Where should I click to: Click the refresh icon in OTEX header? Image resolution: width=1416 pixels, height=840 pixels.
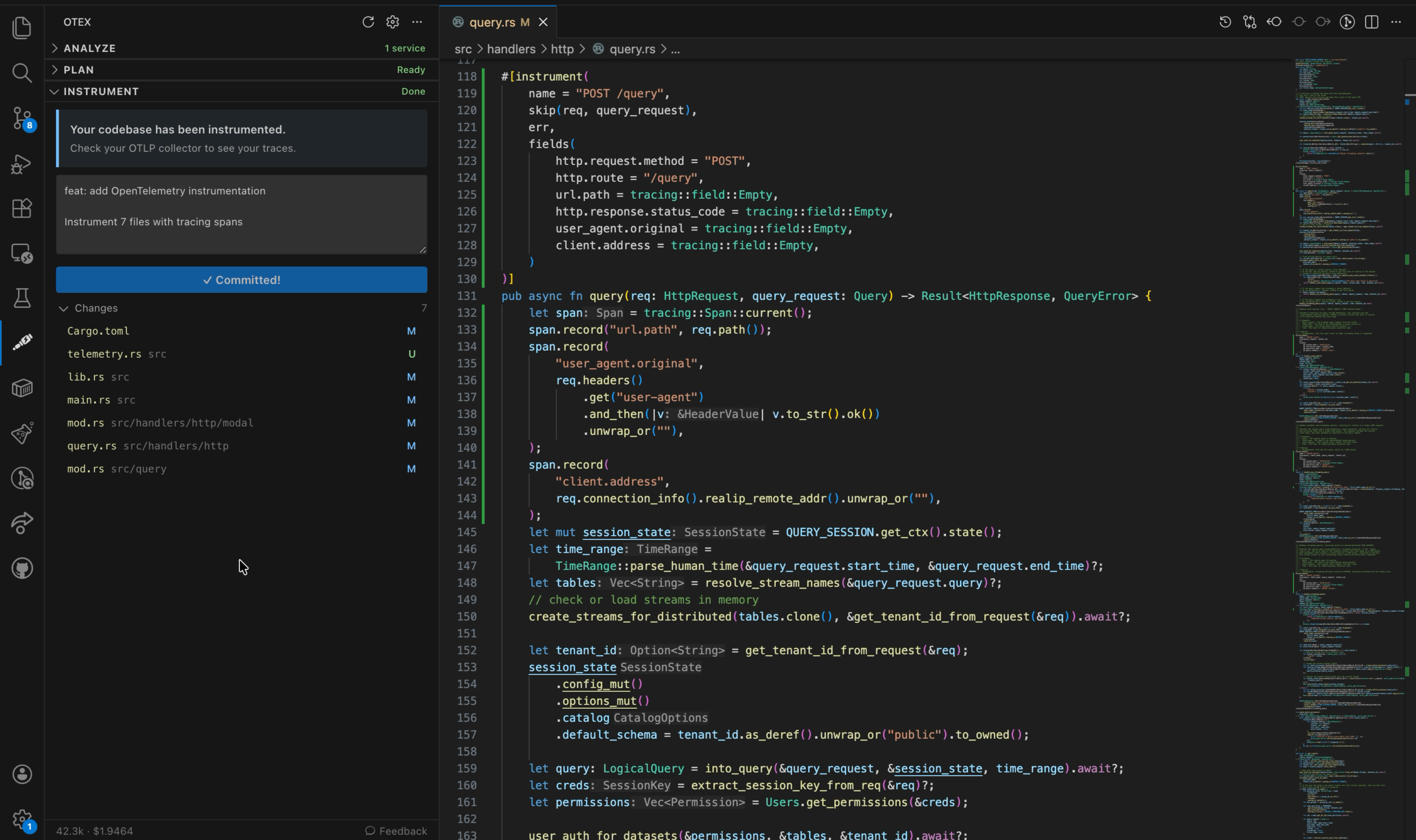coord(368,22)
